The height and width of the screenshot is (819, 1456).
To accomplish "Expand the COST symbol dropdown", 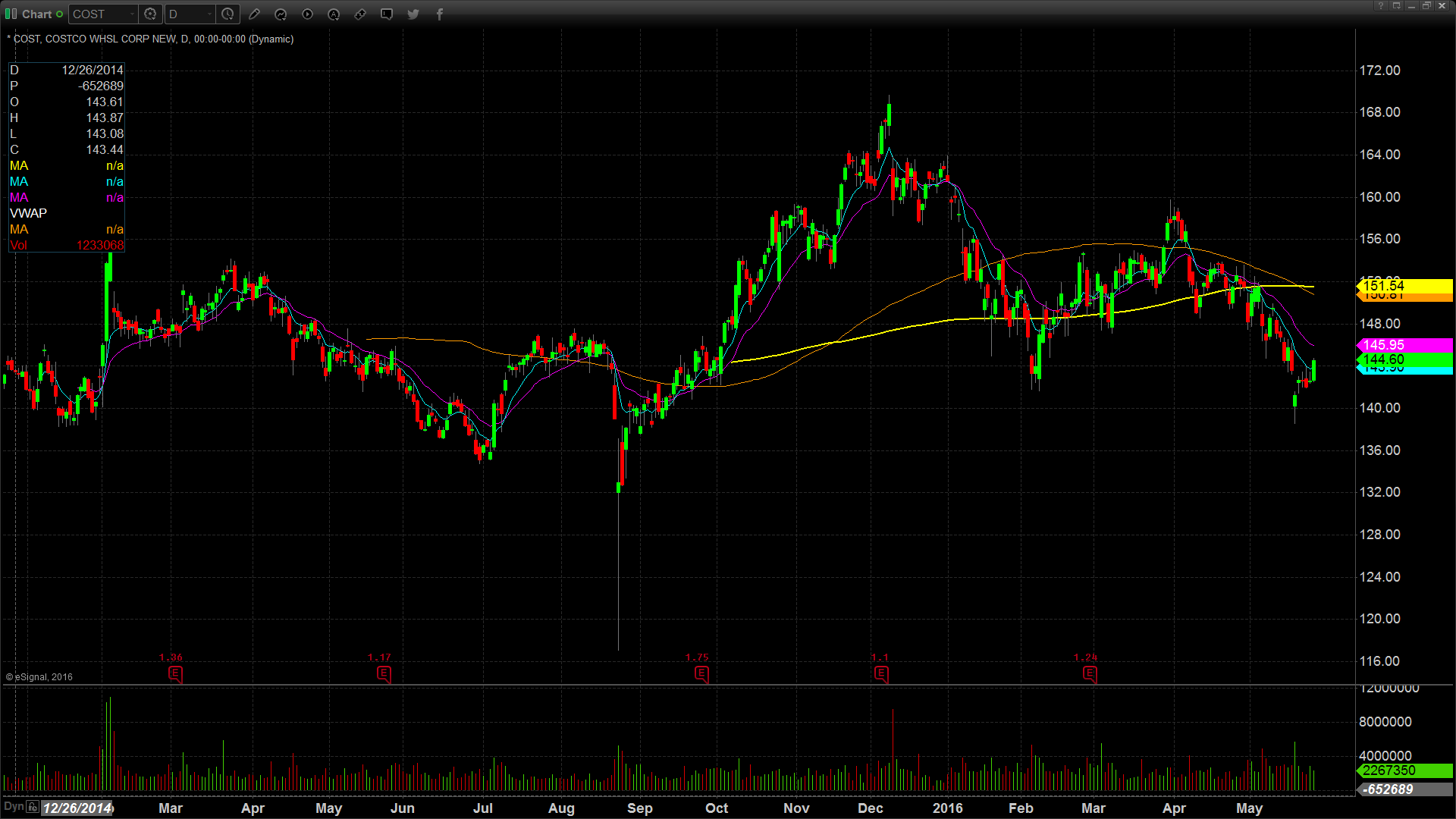I will point(132,14).
